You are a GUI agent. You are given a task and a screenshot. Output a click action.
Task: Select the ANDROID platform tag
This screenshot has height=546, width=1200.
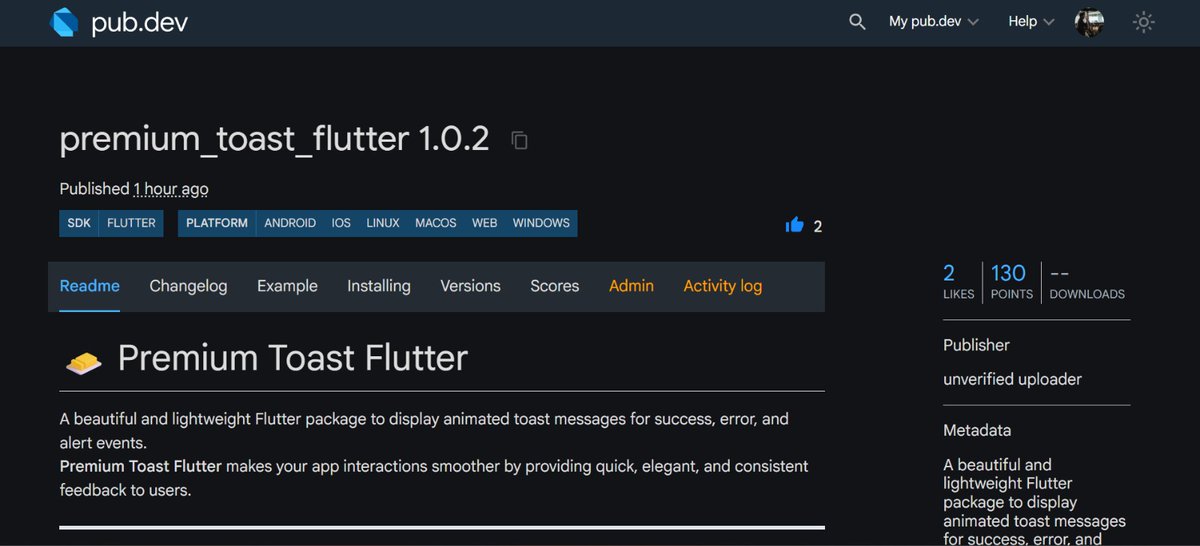(x=290, y=223)
